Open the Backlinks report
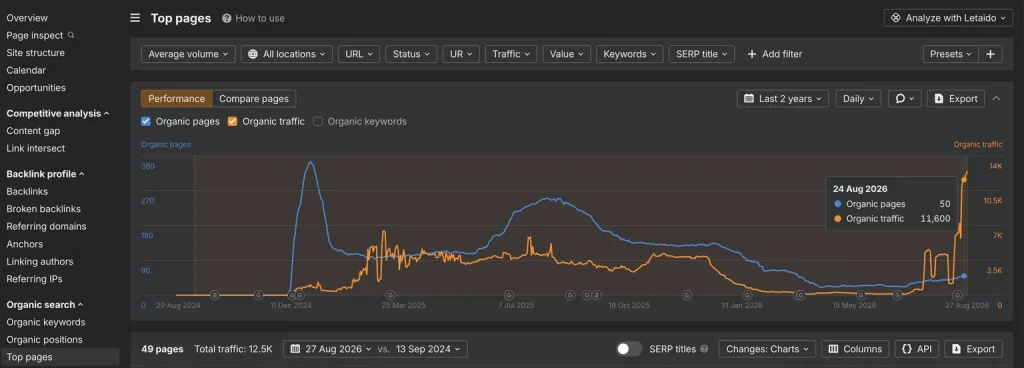The width and height of the screenshot is (1024, 368). [27, 192]
